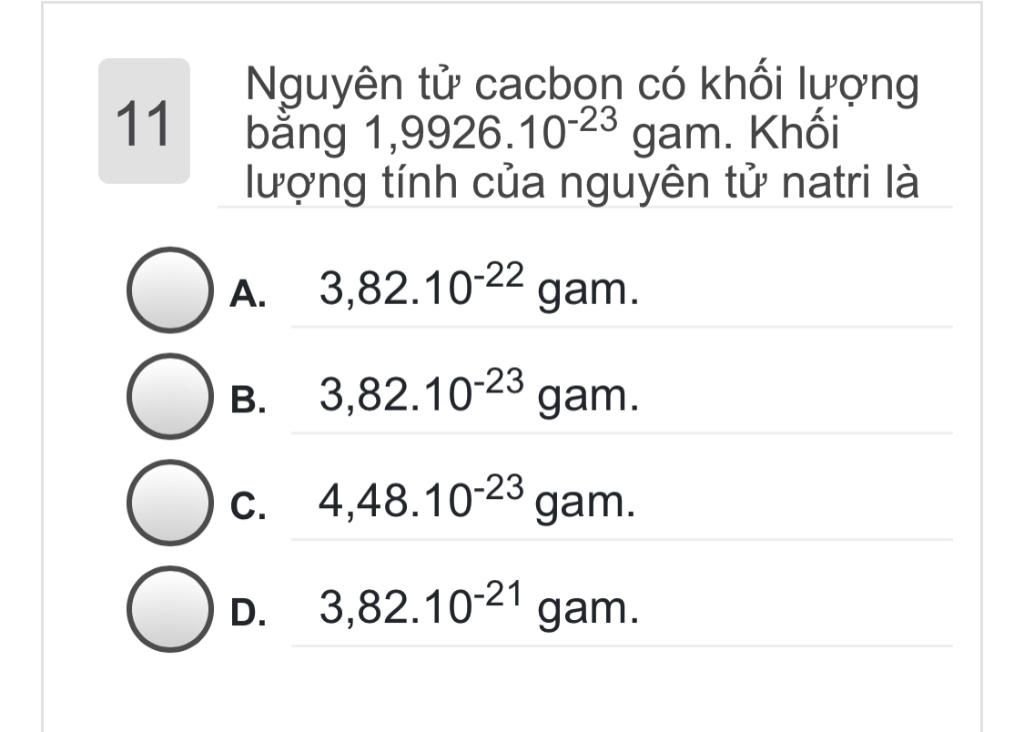
Task: Click "gam. Khối" in the question's second line
Action: [x=735, y=134]
